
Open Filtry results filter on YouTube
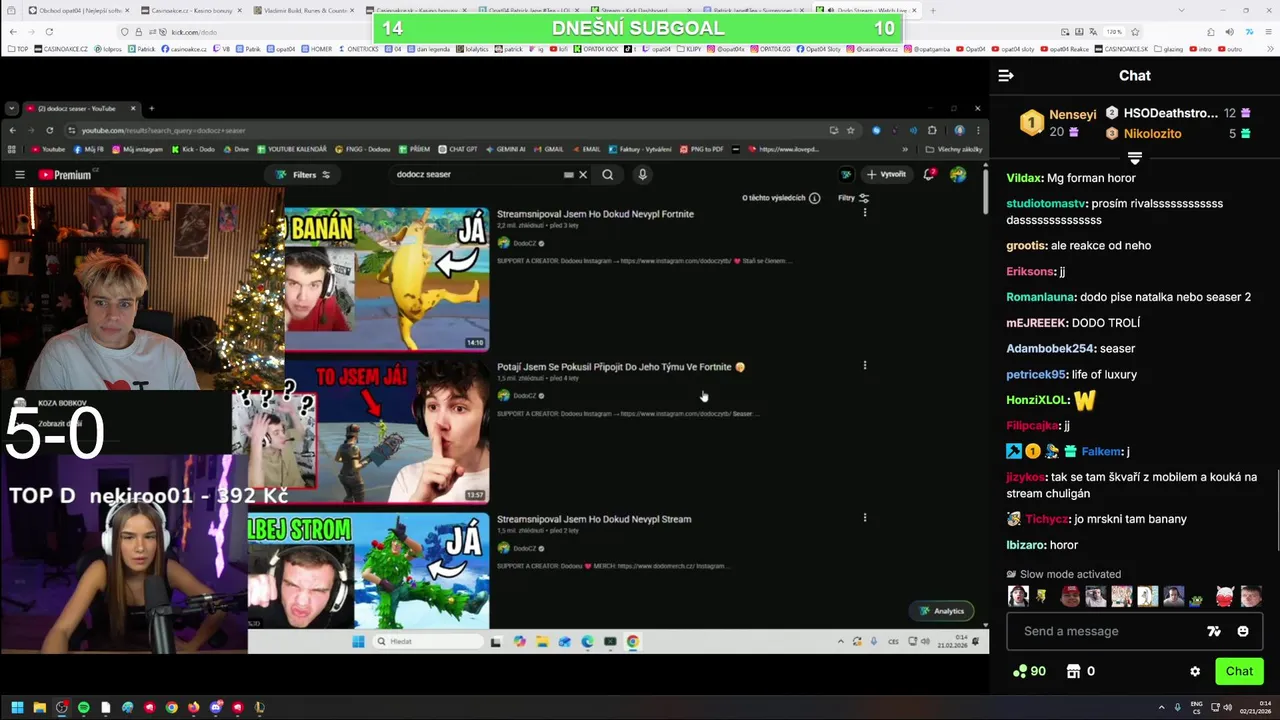click(853, 198)
